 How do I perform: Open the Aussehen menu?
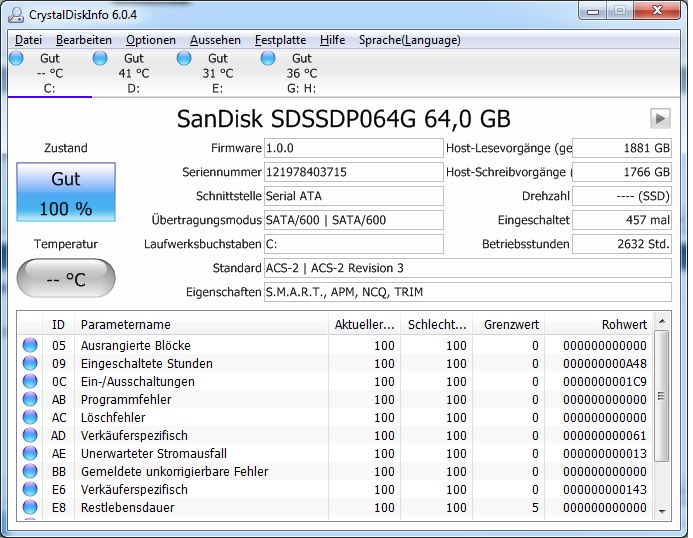coord(215,40)
